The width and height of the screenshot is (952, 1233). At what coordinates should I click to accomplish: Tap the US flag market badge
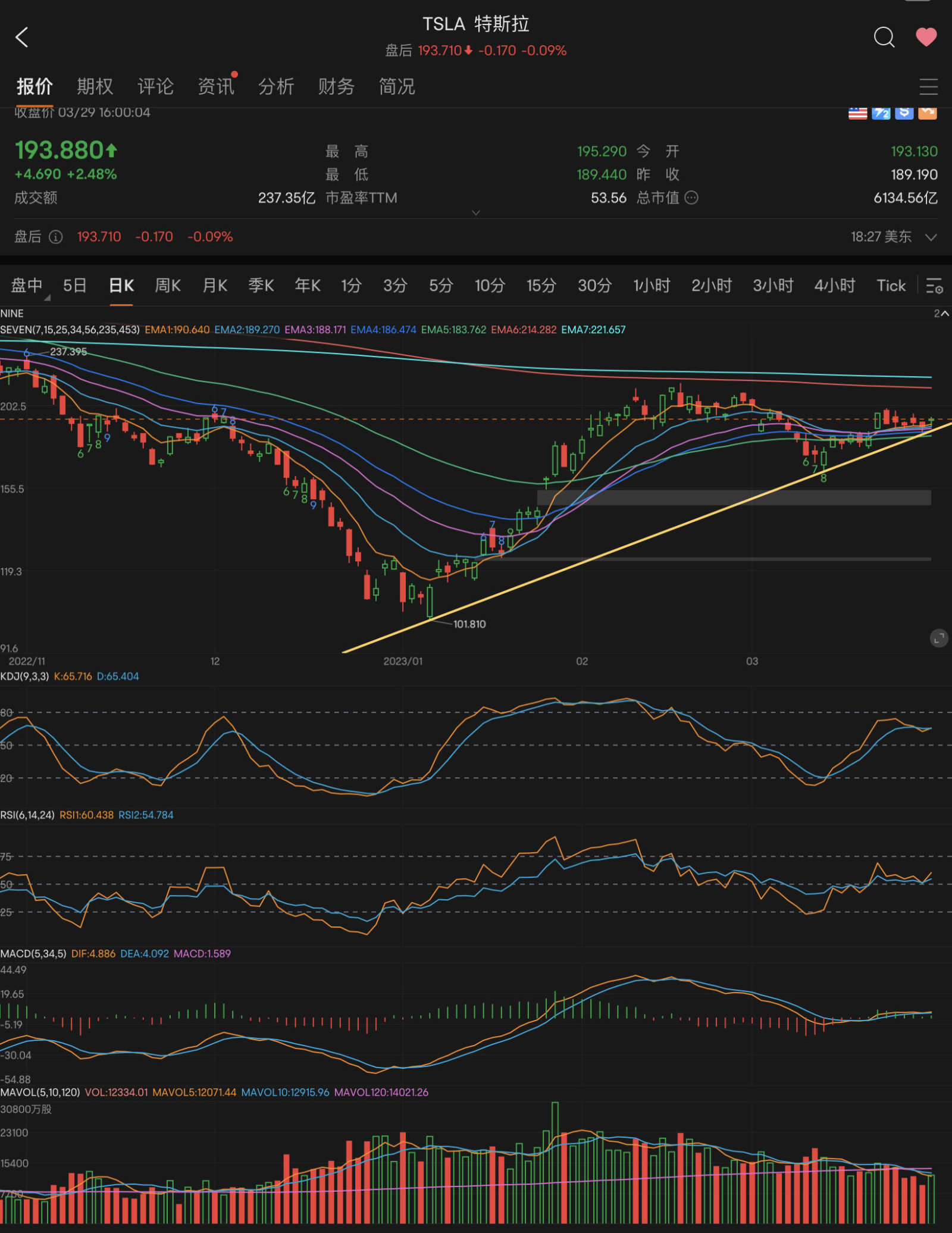click(857, 113)
